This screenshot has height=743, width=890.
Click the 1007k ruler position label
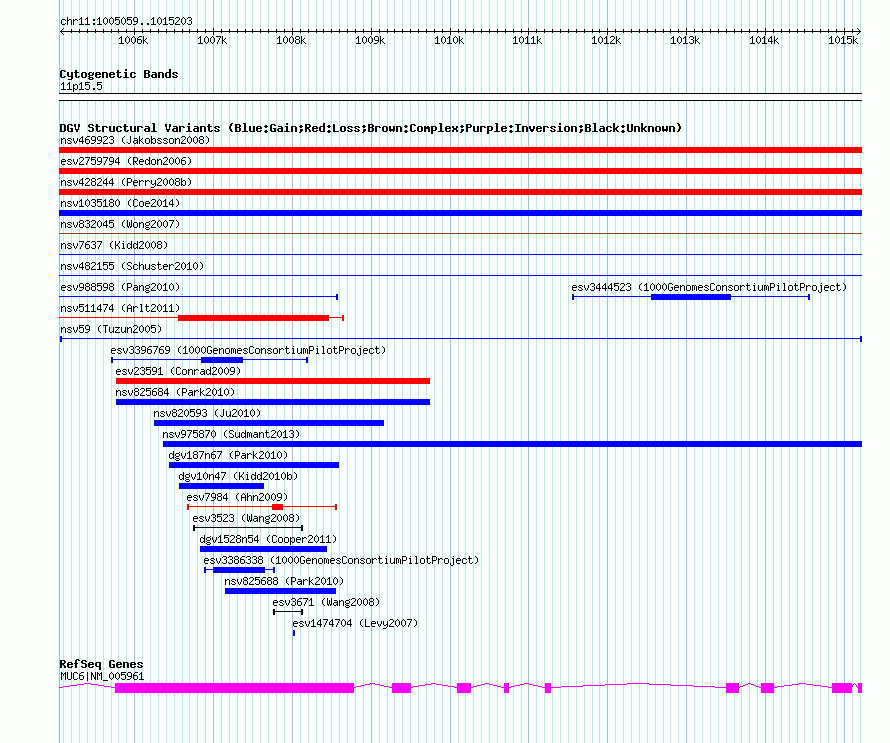pos(212,40)
